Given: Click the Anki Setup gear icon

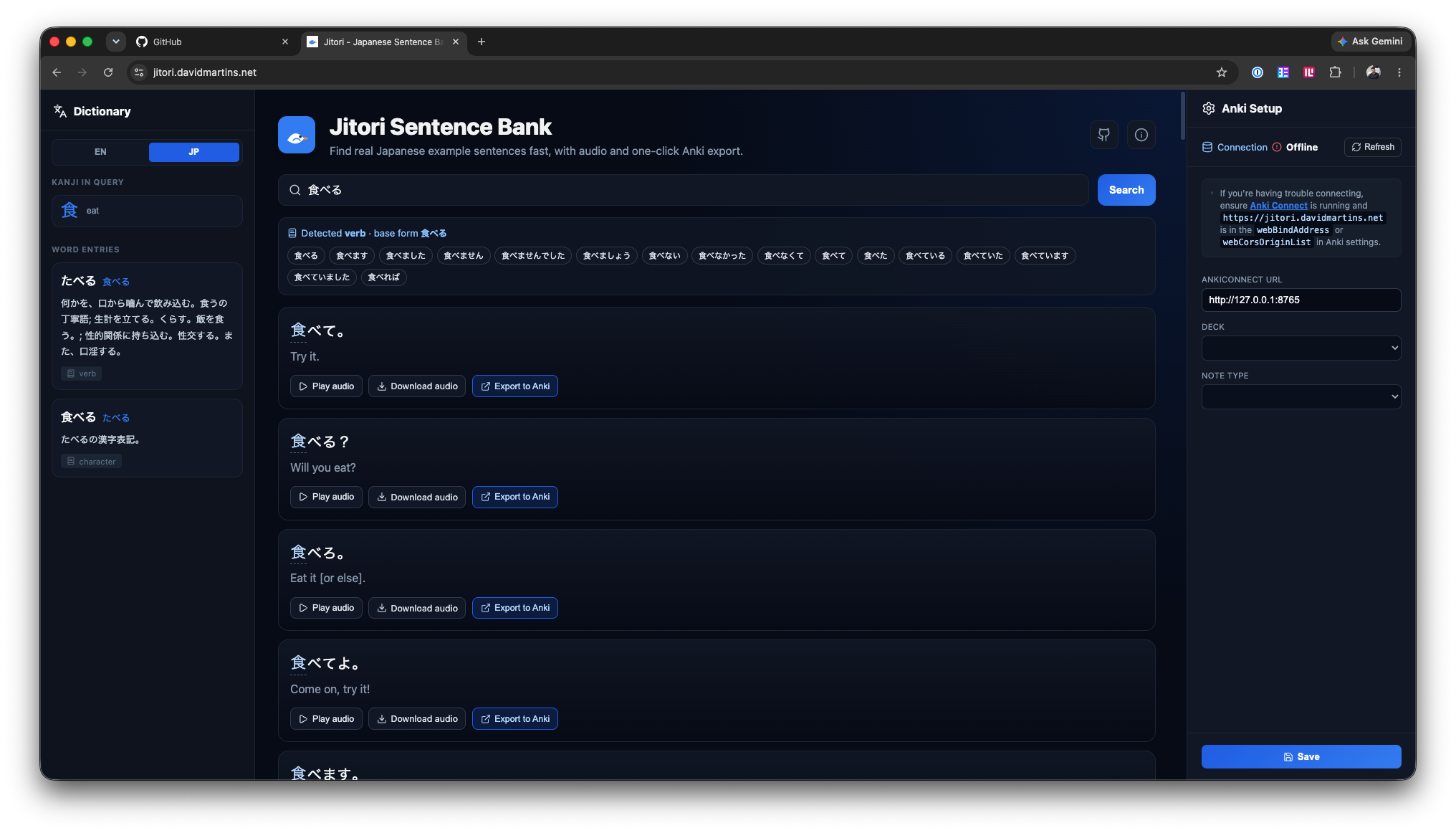Looking at the screenshot, I should [1209, 108].
